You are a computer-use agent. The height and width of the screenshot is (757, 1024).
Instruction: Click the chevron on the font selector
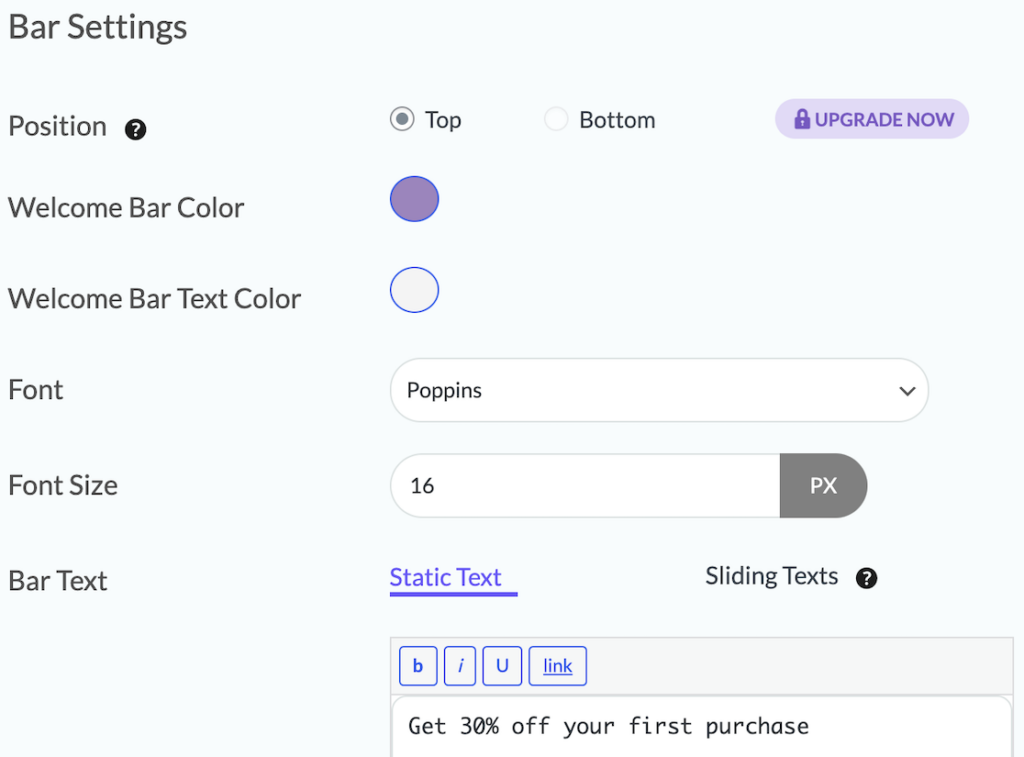tap(908, 390)
